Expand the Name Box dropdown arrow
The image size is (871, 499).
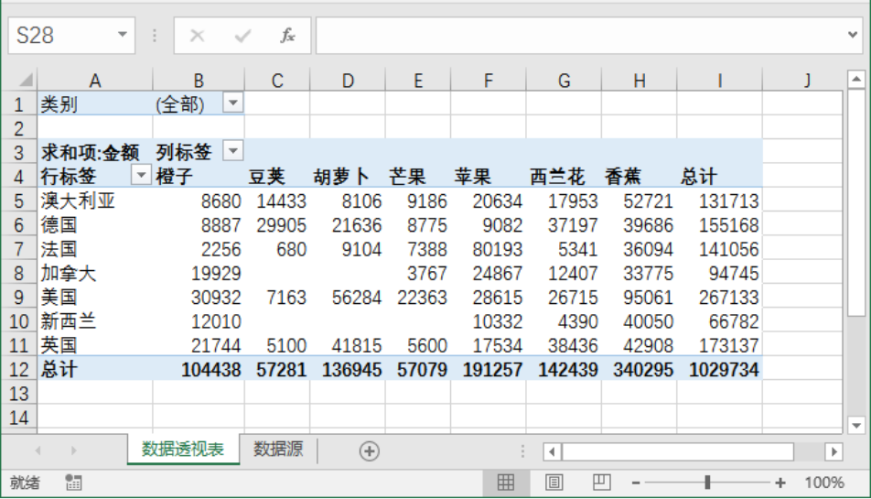(122, 34)
